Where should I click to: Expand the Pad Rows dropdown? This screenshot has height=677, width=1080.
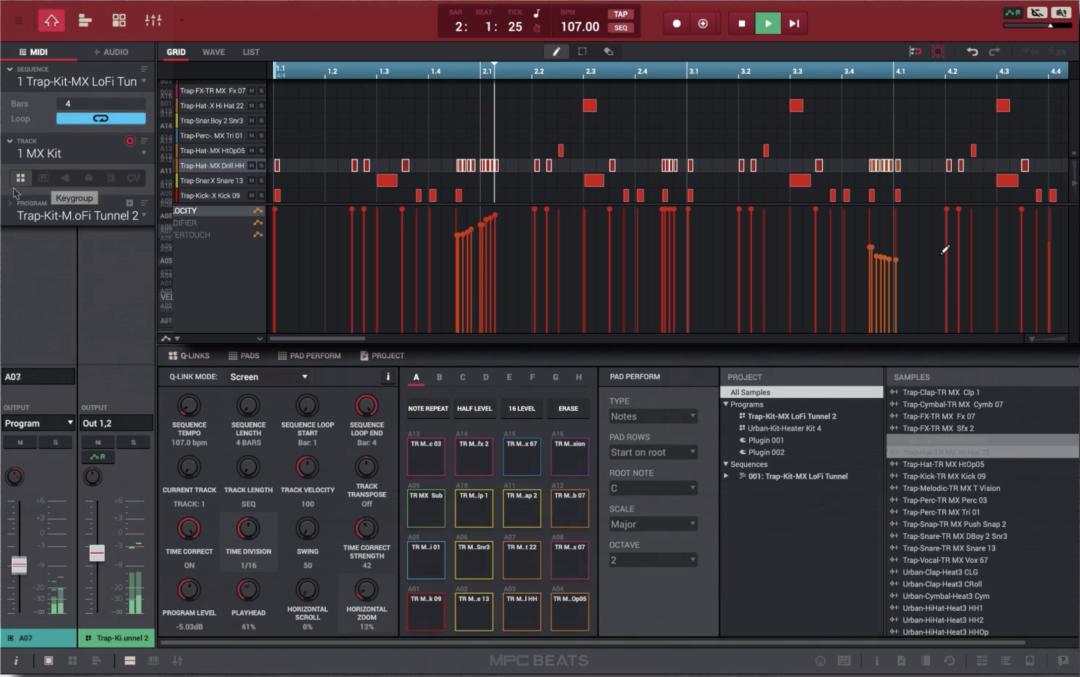click(x=652, y=452)
